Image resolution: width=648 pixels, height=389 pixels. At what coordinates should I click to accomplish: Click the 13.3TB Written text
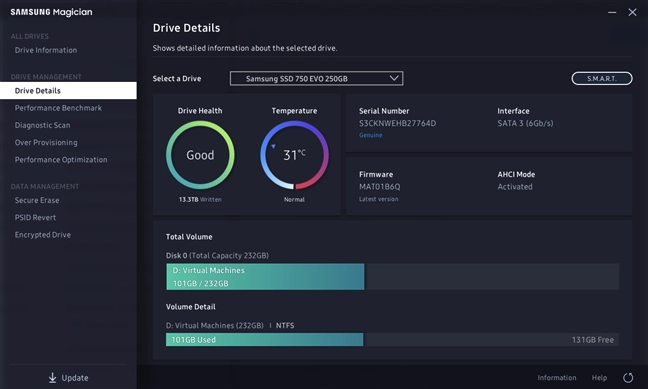click(x=200, y=200)
